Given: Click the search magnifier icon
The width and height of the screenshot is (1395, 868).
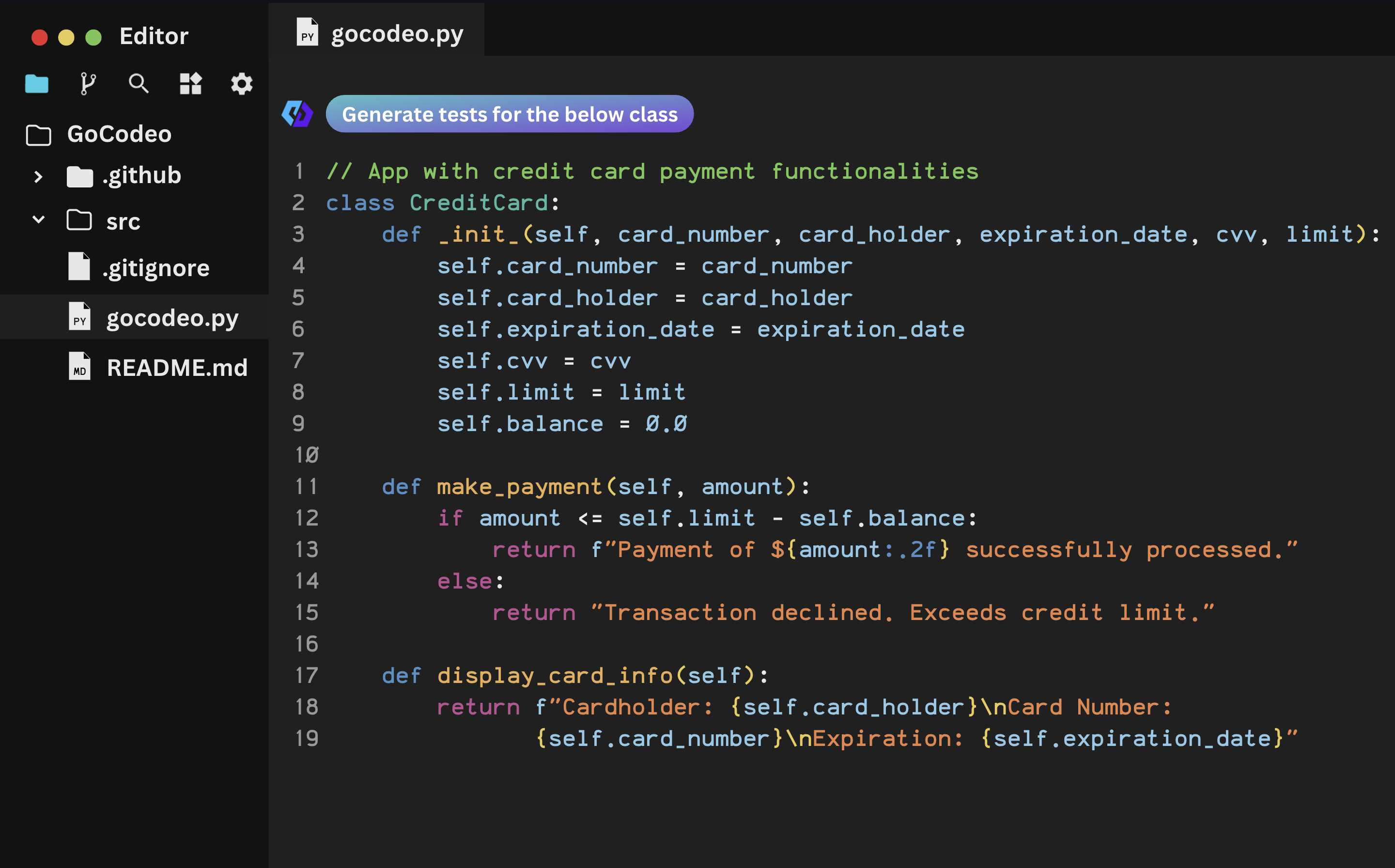Looking at the screenshot, I should click(139, 84).
